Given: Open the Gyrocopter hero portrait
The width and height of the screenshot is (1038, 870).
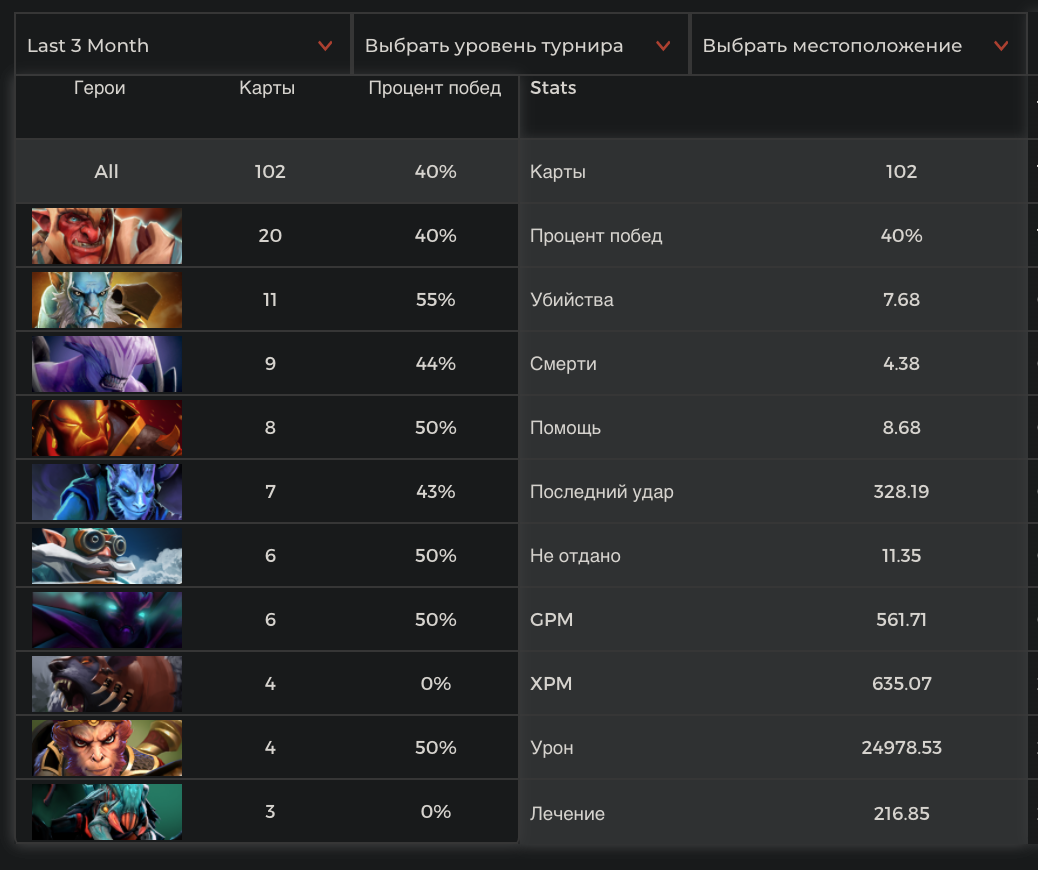Looking at the screenshot, I should [x=106, y=556].
